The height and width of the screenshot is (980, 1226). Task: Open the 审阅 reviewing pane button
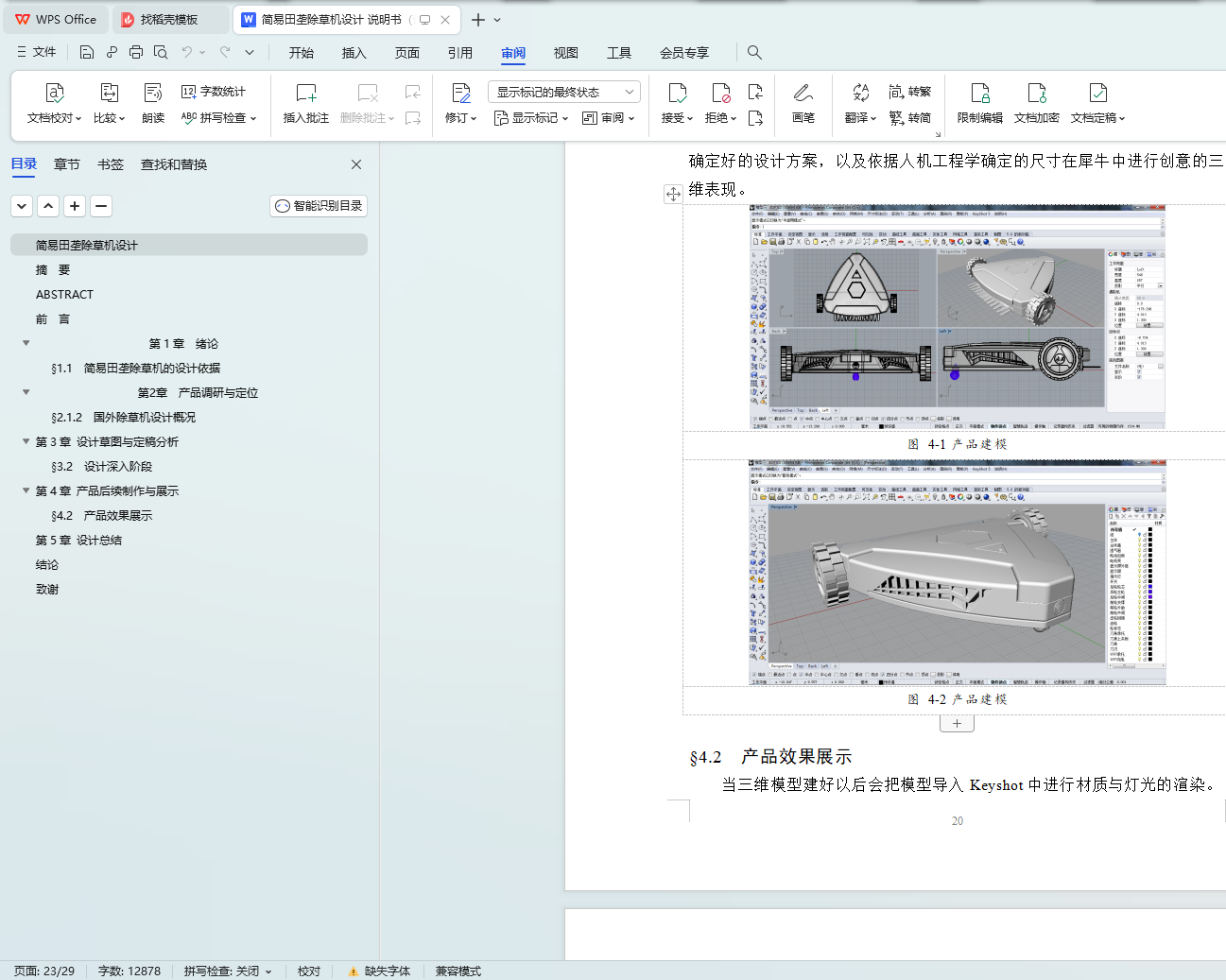(x=608, y=118)
